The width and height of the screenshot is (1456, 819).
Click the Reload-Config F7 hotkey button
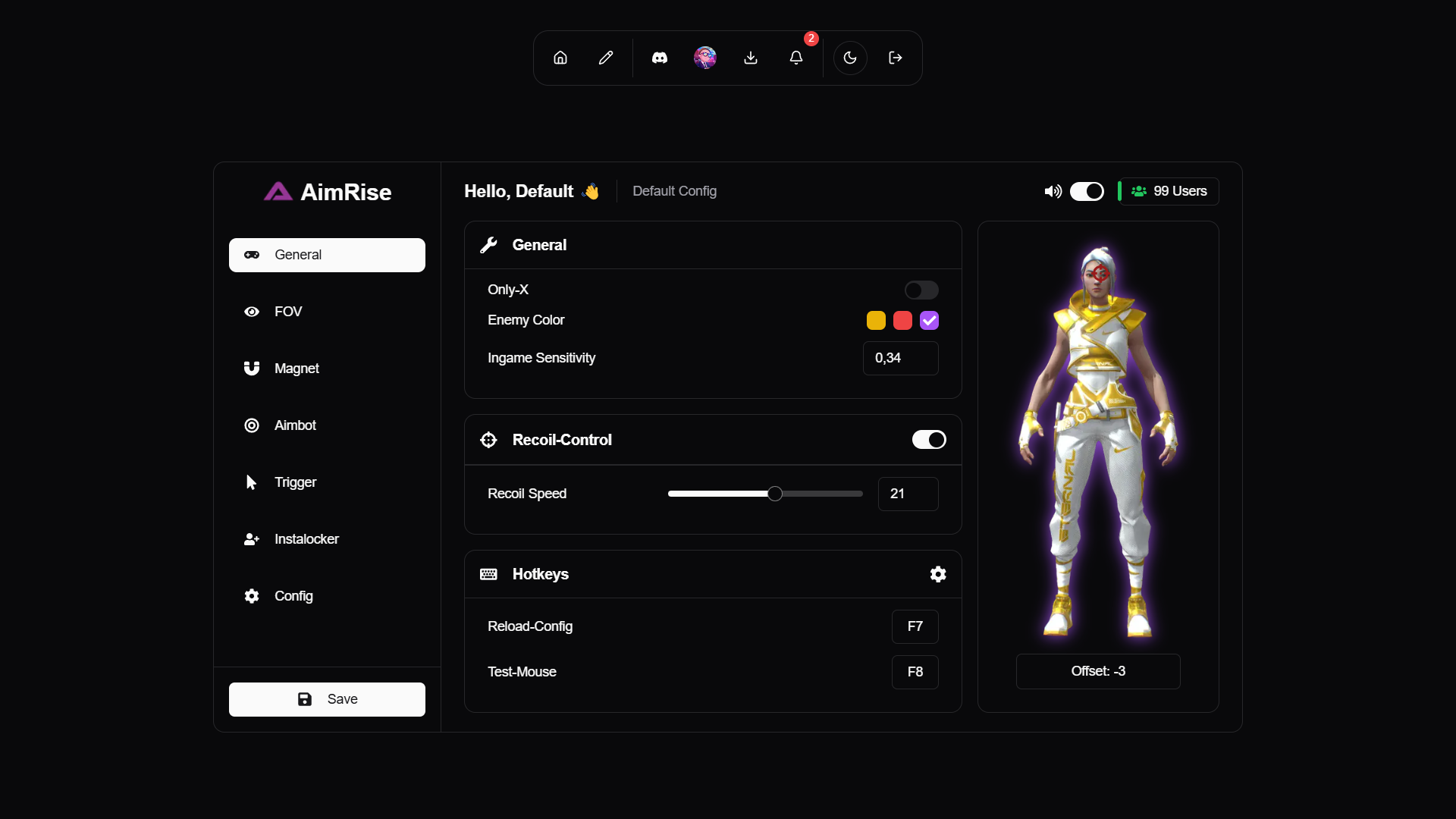pos(915,626)
